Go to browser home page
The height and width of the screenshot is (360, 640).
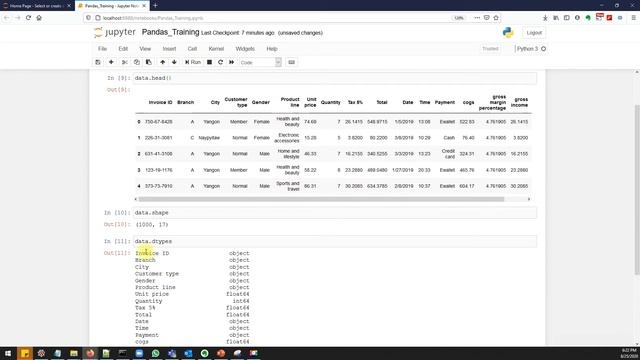click(39, 18)
